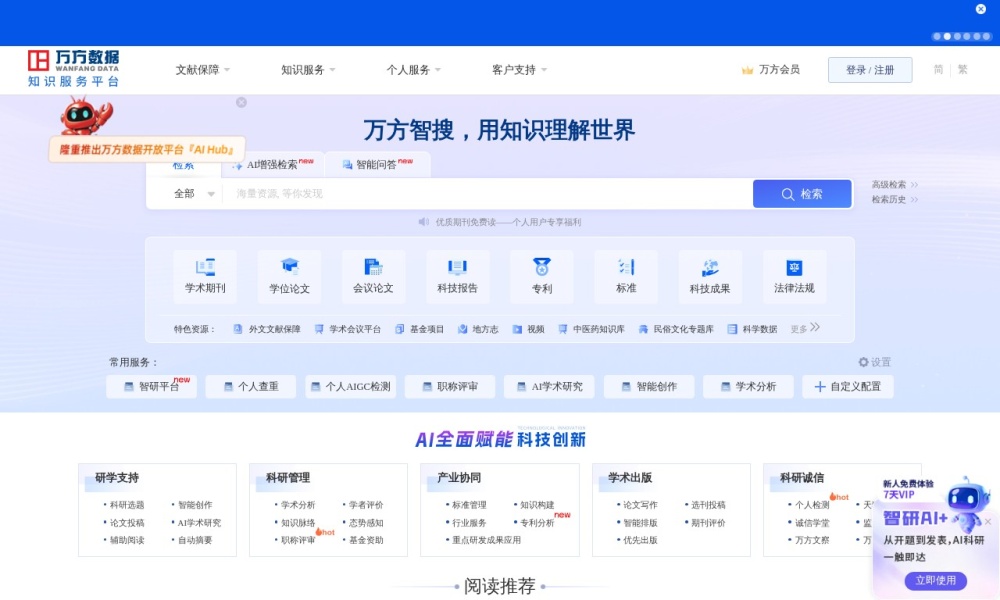The height and width of the screenshot is (600, 1000).
Task: Select the first banner carousel dot
Action: [937, 36]
